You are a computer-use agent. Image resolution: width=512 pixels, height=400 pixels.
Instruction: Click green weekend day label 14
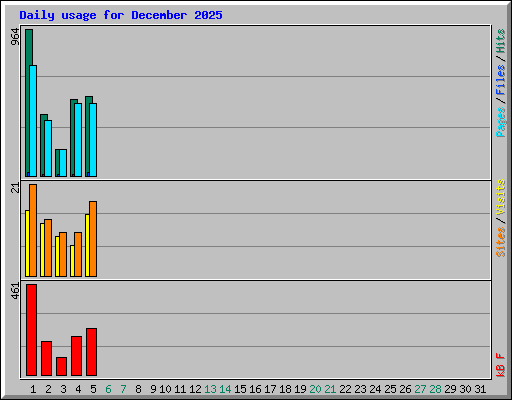pyautogui.click(x=225, y=389)
